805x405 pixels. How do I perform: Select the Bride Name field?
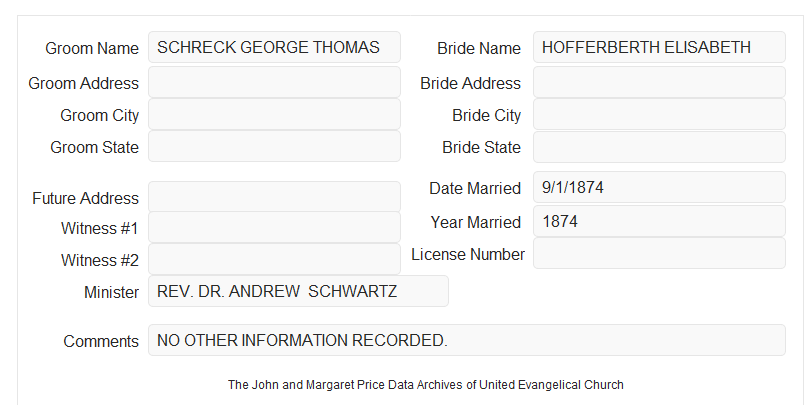pyautogui.click(x=659, y=47)
